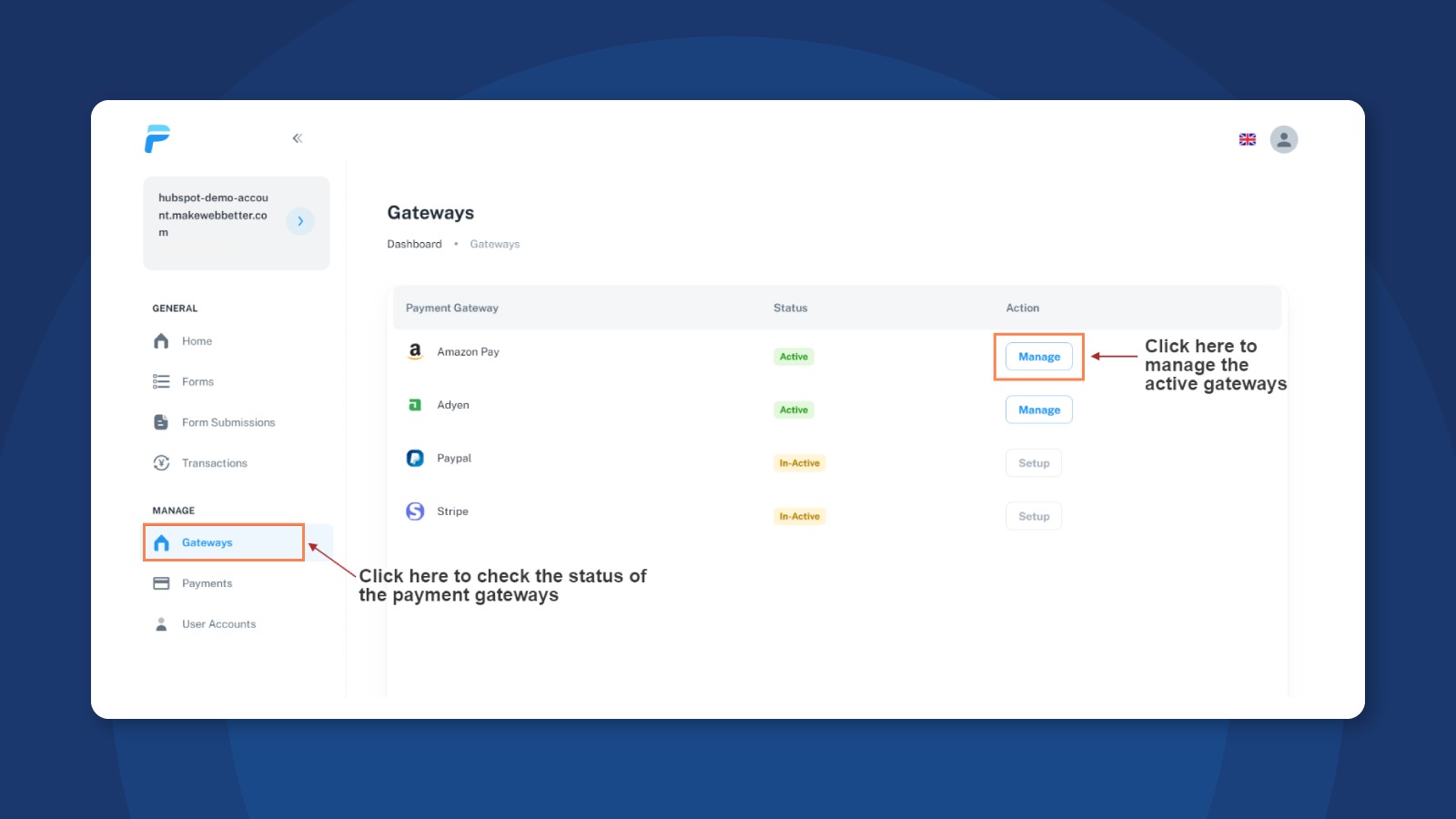Click the Active status badge for Adyen
This screenshot has height=819, width=1456.
coord(794,409)
